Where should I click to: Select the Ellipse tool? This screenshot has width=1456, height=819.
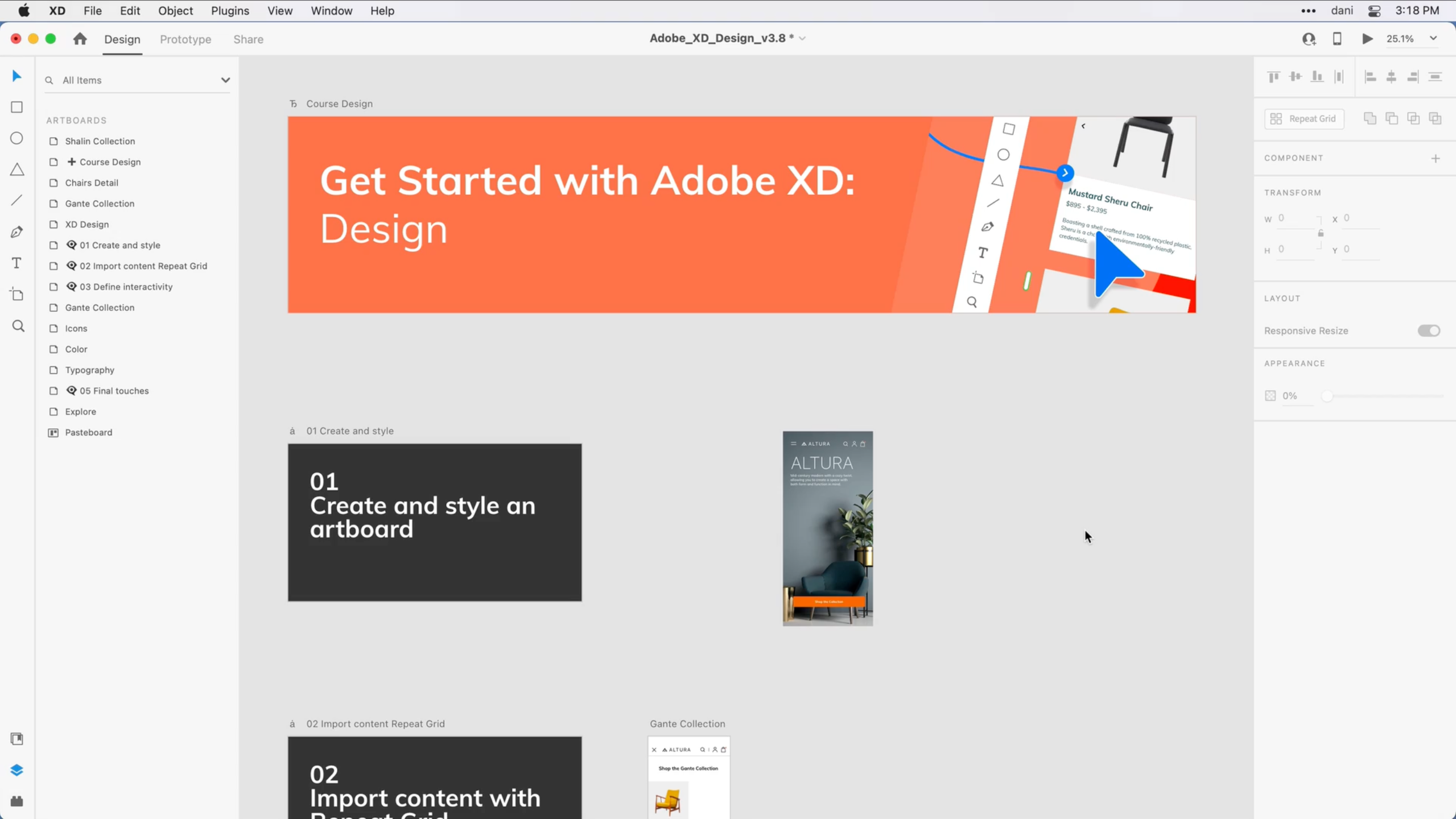pos(17,138)
